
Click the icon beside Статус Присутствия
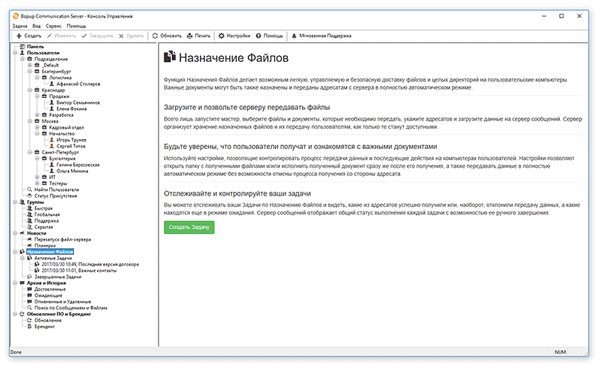click(x=29, y=196)
